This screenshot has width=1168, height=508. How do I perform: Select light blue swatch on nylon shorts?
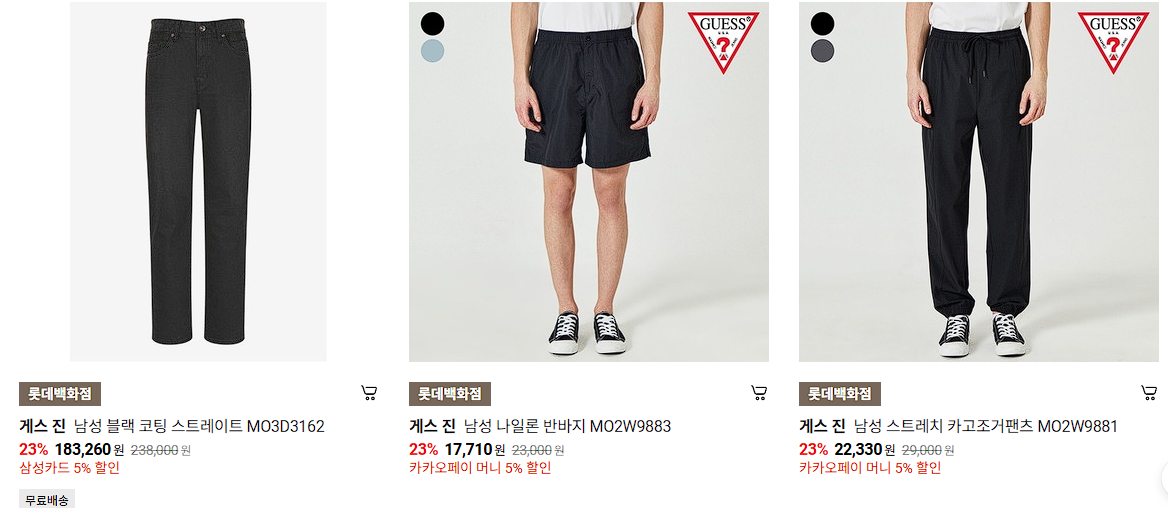[x=432, y=51]
